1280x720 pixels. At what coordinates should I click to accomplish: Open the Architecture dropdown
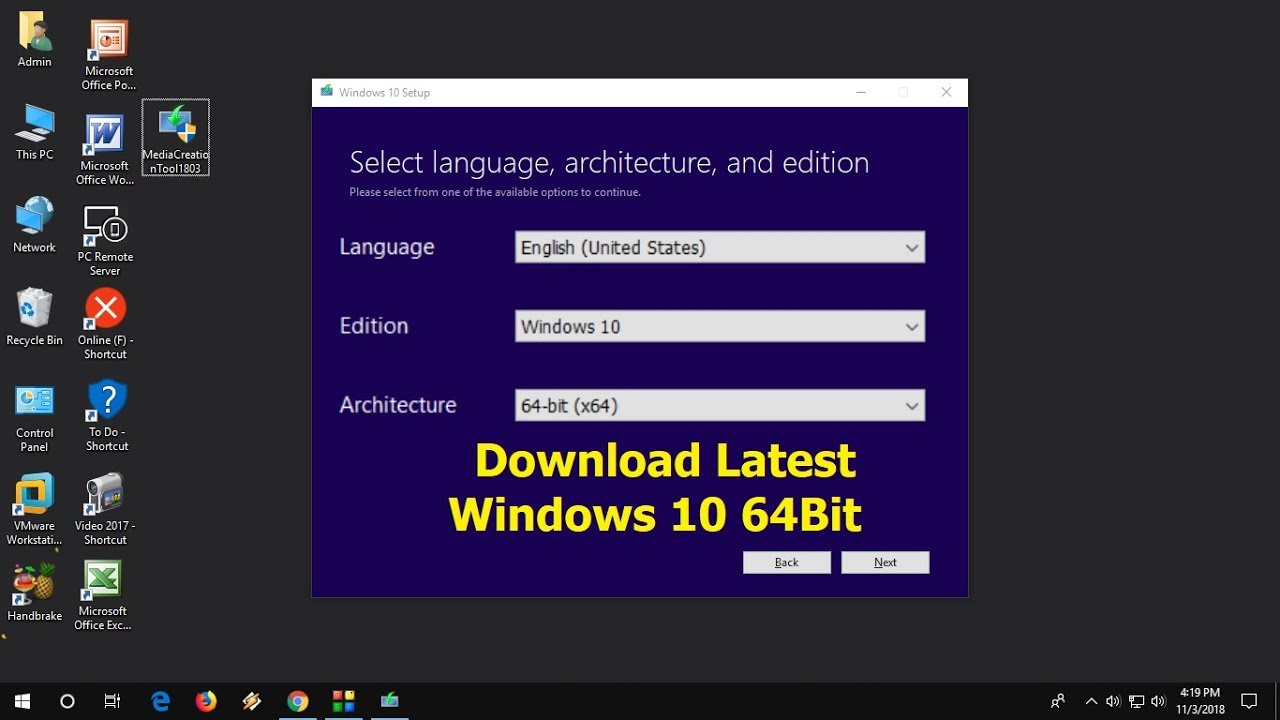[x=720, y=405]
